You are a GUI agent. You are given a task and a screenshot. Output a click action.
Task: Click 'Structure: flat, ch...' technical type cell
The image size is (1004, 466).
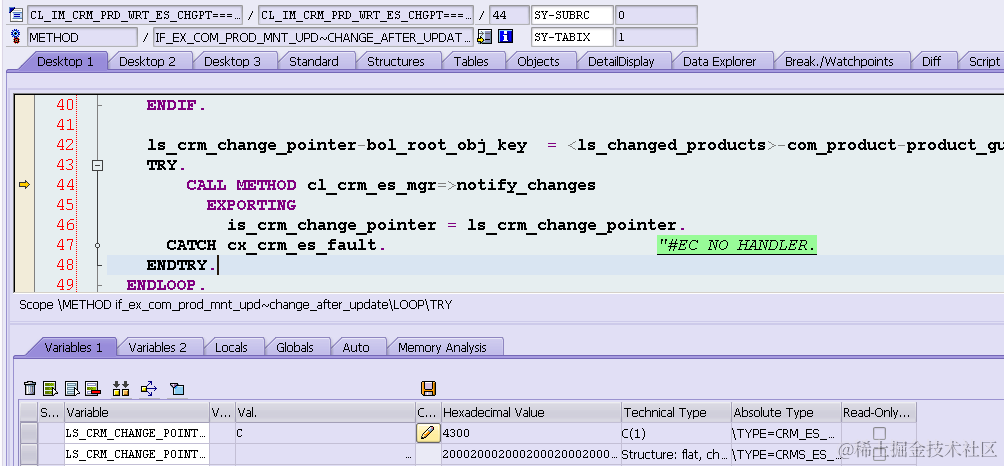[676, 454]
